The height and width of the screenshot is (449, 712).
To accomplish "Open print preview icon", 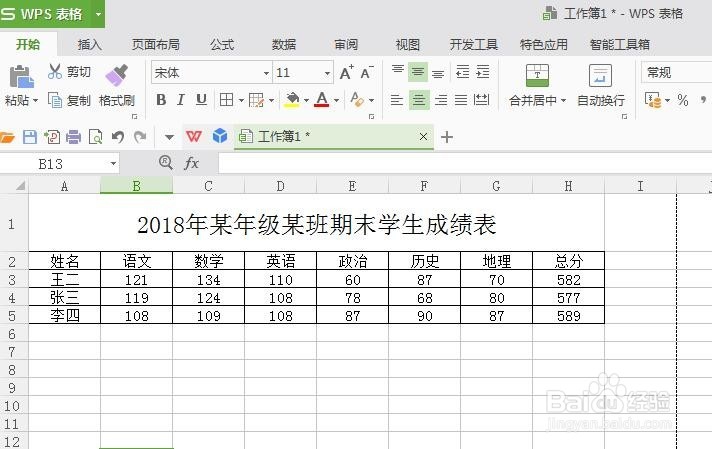I will (x=95, y=137).
